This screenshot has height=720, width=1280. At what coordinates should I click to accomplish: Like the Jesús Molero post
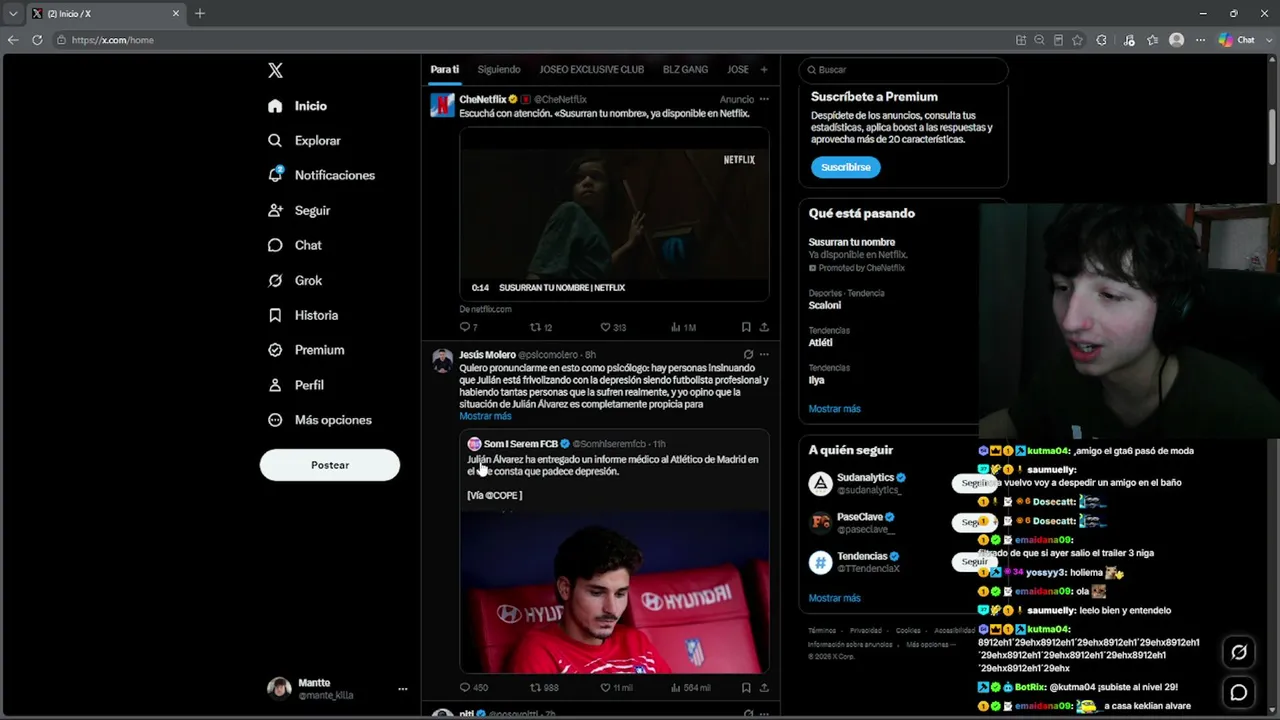pyautogui.click(x=616, y=688)
